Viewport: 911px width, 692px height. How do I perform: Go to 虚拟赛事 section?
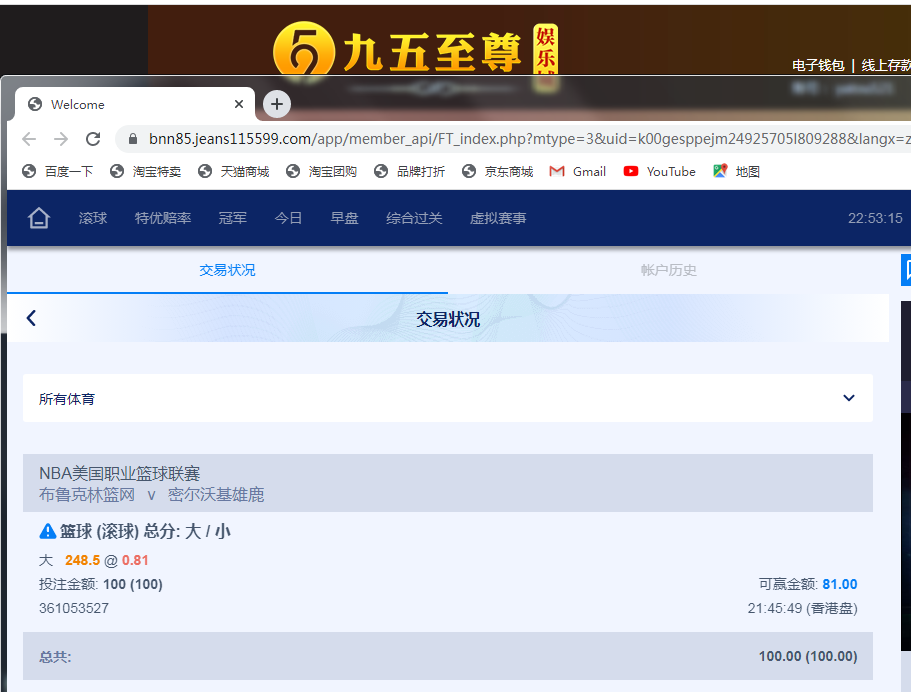[498, 218]
